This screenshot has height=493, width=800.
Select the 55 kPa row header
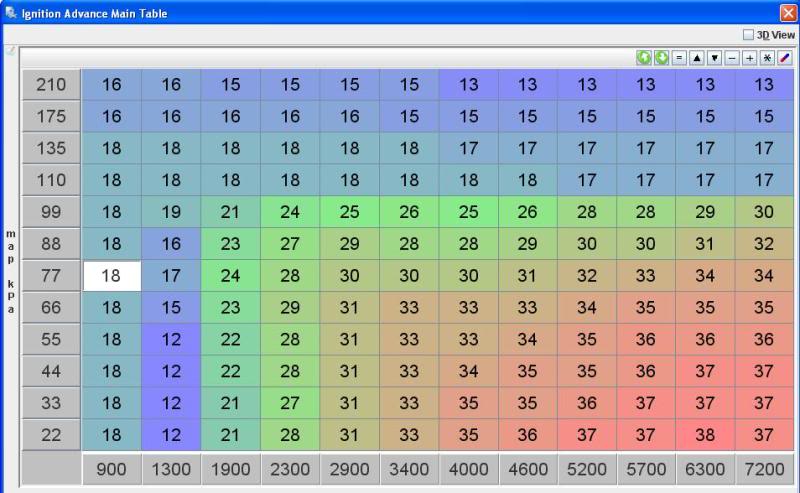[x=51, y=339]
